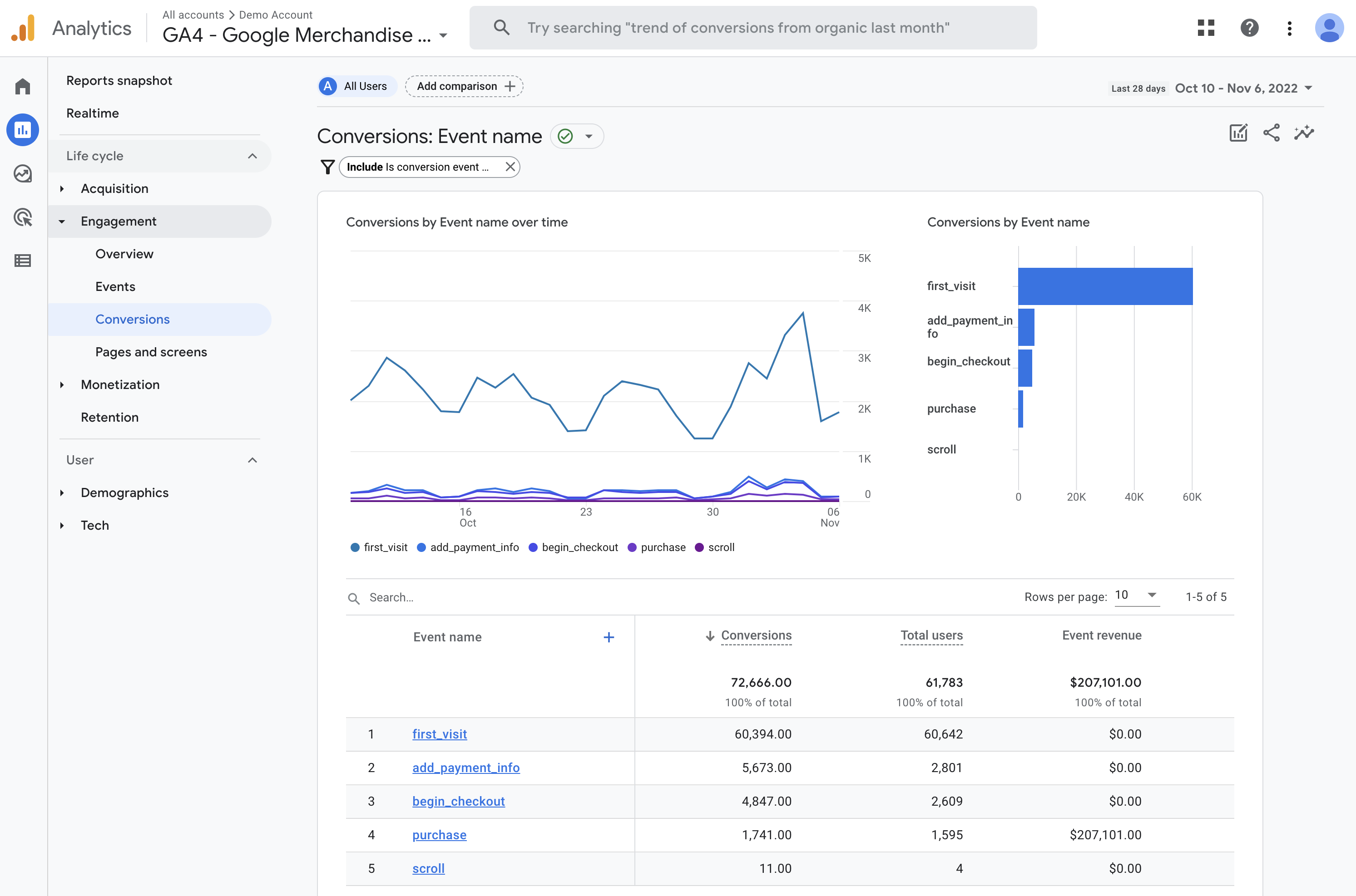1356x896 pixels.
Task: Toggle first_visit series in chart legend
Action: tap(379, 547)
